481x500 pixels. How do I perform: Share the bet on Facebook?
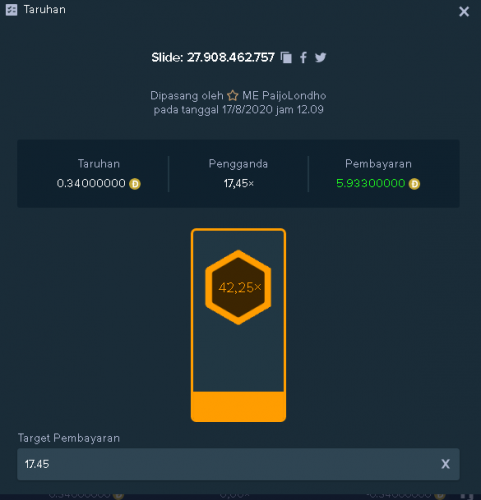303,58
